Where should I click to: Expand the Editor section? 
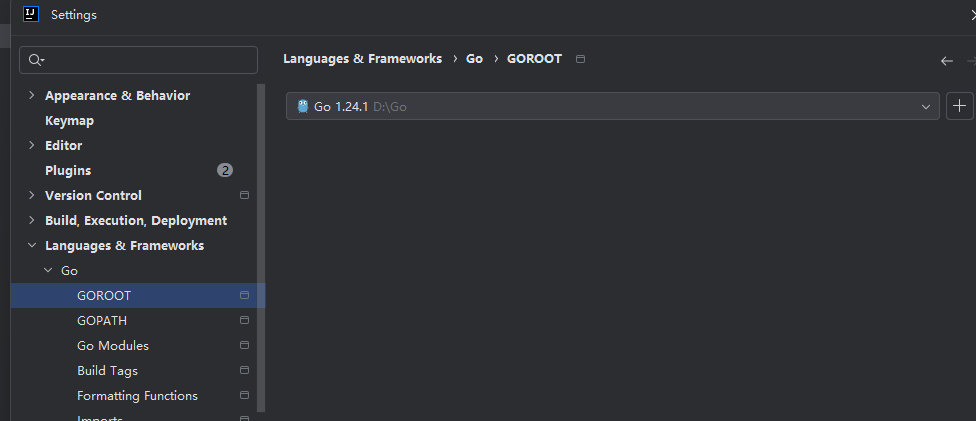pos(32,145)
